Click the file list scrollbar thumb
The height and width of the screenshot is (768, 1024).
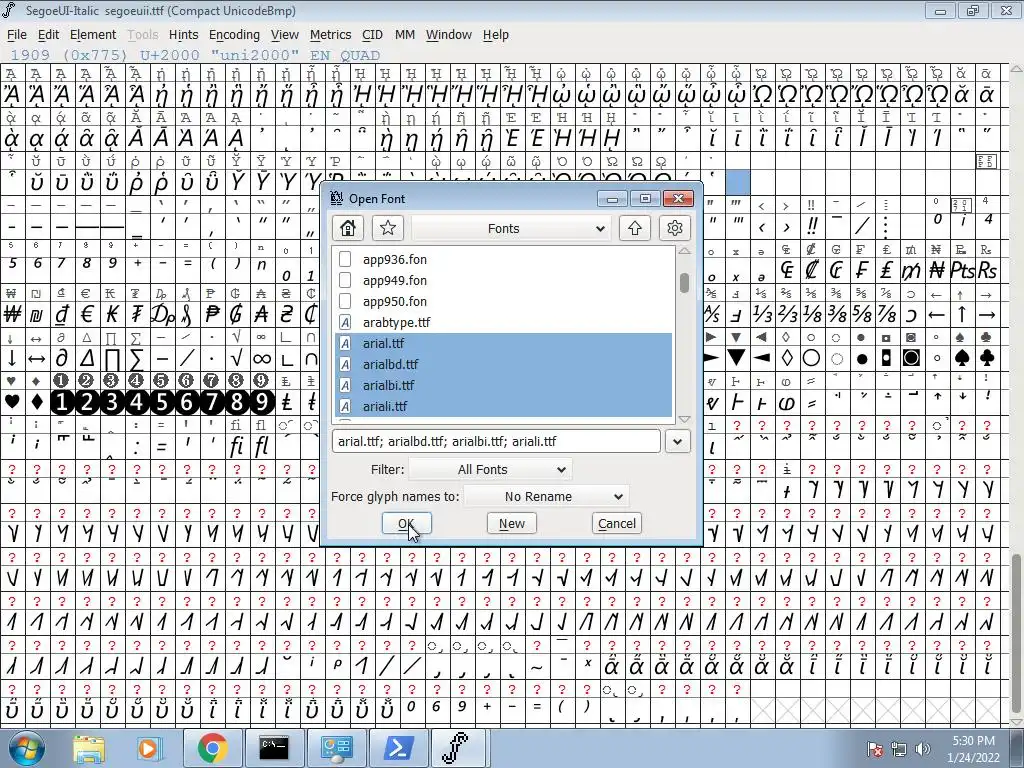[x=684, y=283]
